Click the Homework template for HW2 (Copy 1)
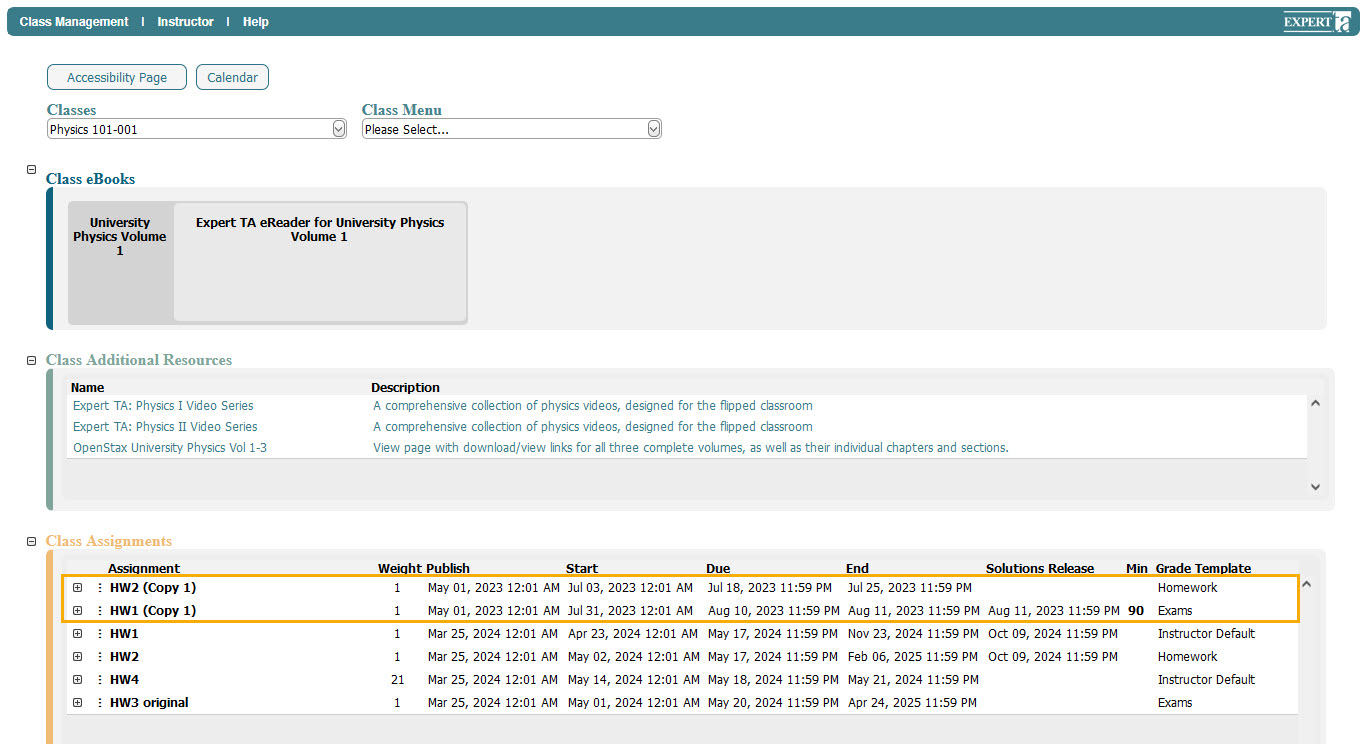 (1188, 588)
